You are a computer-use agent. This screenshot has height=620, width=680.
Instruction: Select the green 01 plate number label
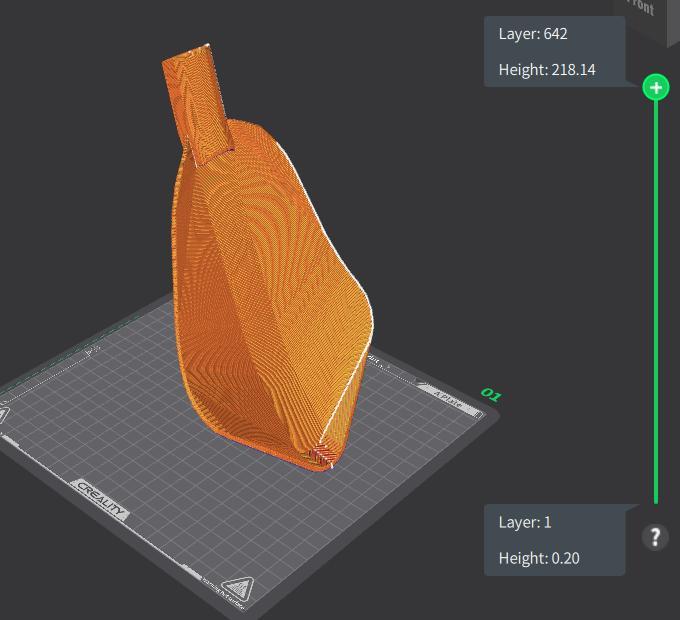click(491, 395)
